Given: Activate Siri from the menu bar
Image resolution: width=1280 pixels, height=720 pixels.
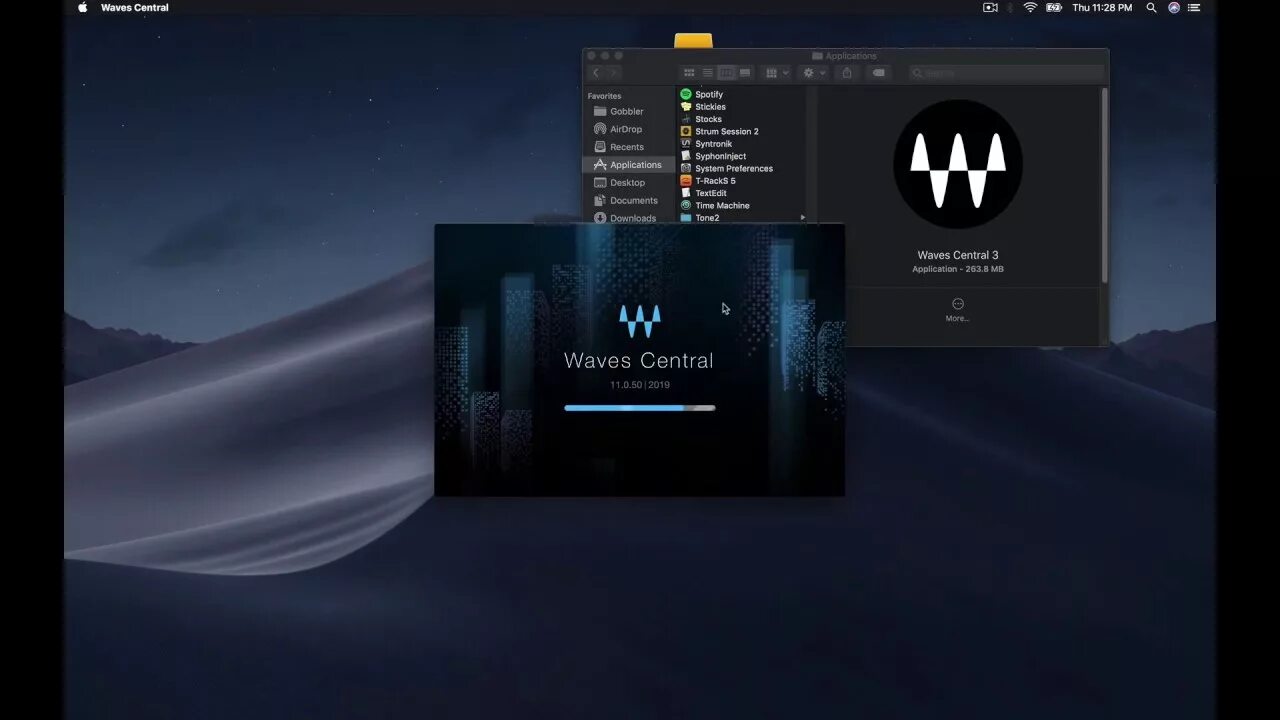Looking at the screenshot, I should click(x=1174, y=7).
